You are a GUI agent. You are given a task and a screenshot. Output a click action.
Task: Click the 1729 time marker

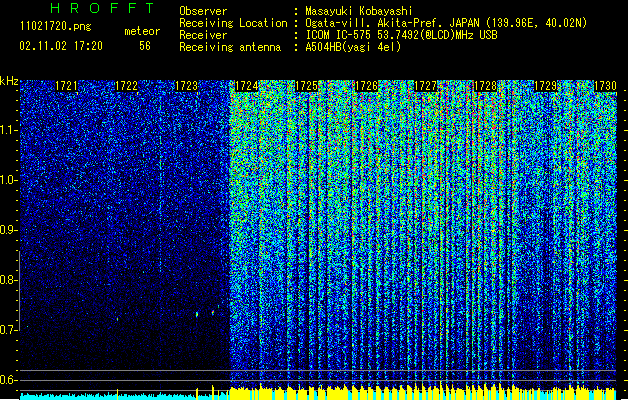546,86
